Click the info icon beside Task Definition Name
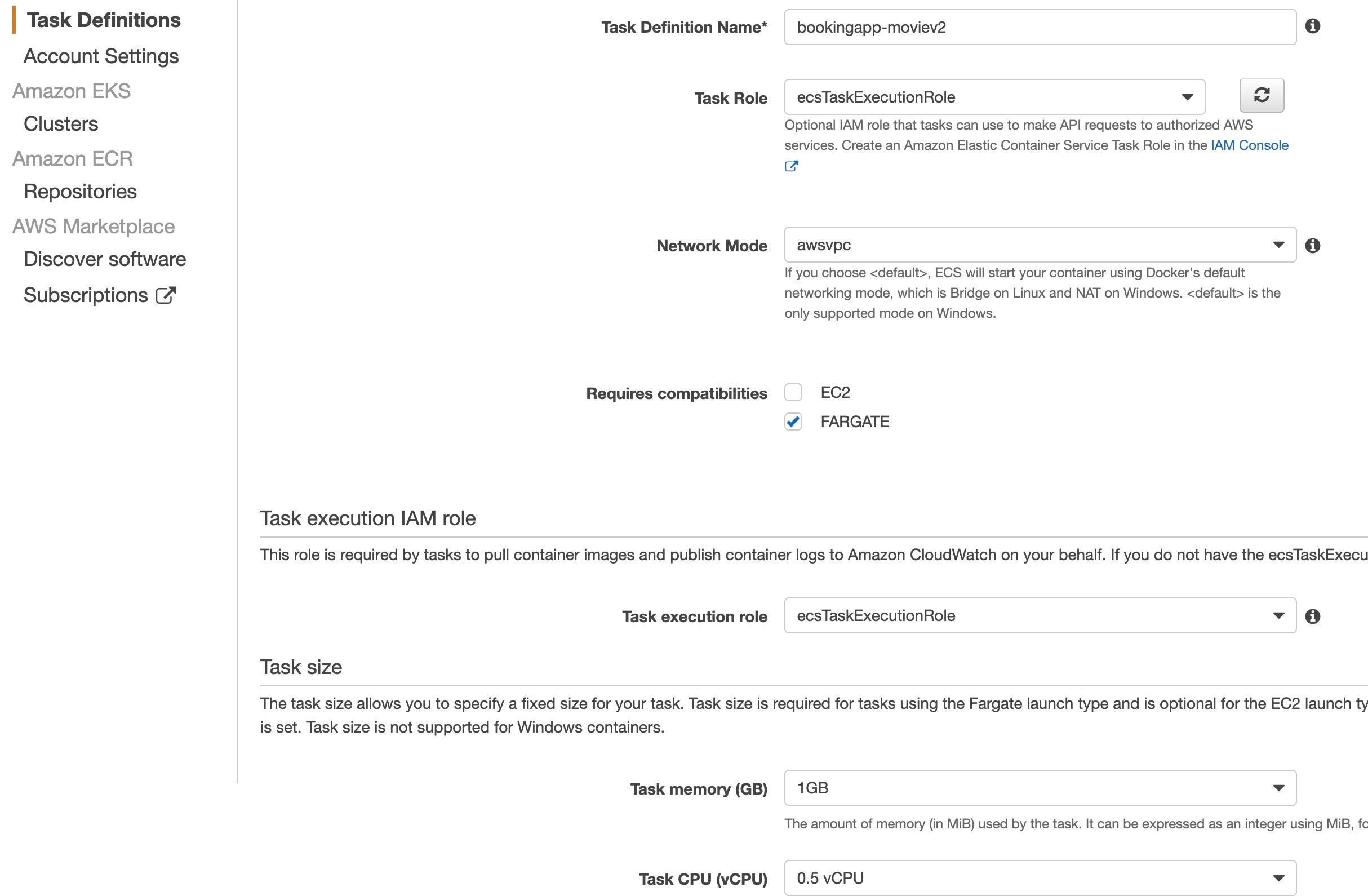This screenshot has height=896, width=1368. tap(1312, 26)
